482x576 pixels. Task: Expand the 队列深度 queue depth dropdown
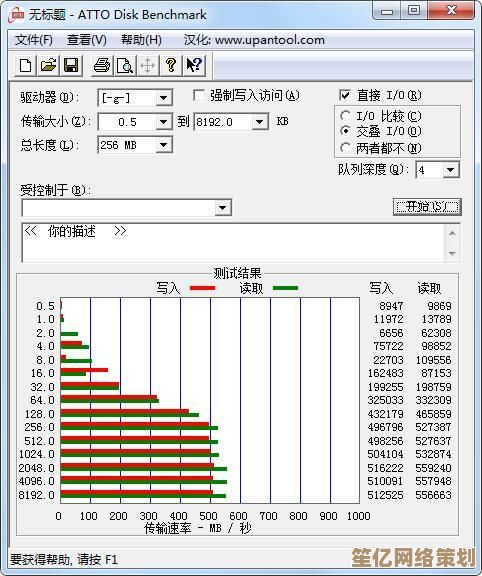[451, 170]
